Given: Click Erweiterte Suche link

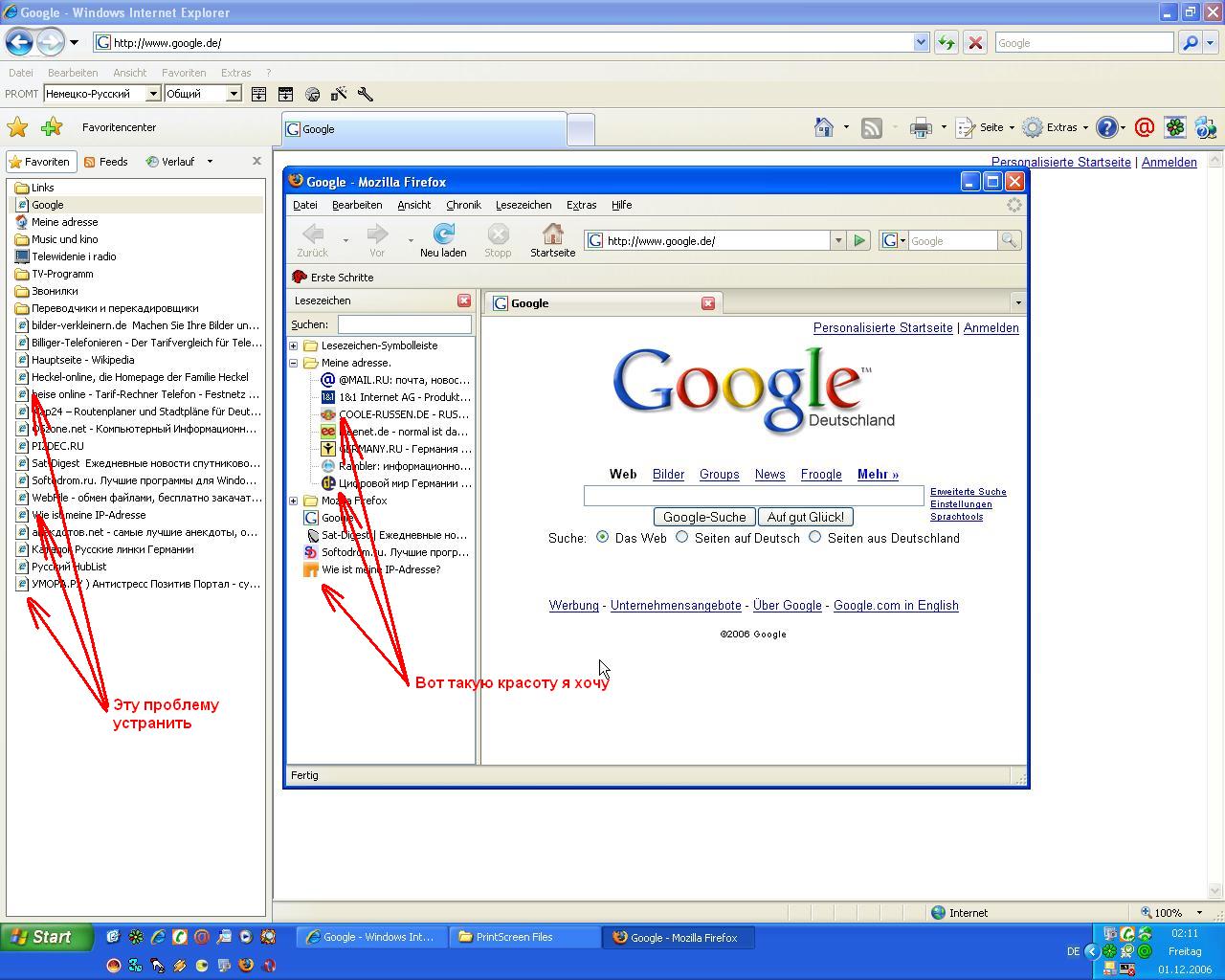Looking at the screenshot, I should (x=969, y=492).
